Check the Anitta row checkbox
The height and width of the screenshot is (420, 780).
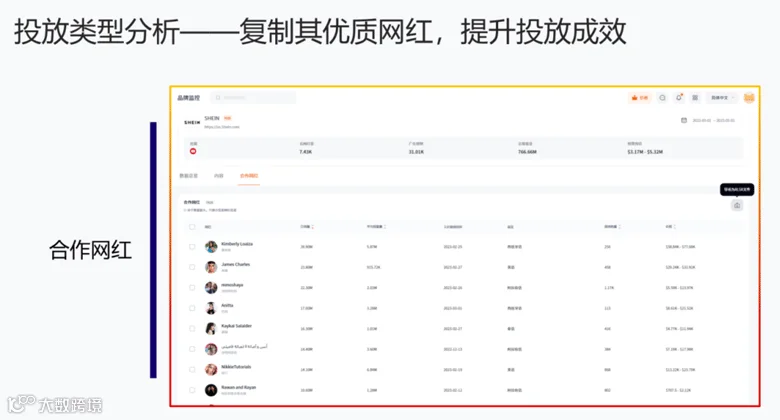192,308
